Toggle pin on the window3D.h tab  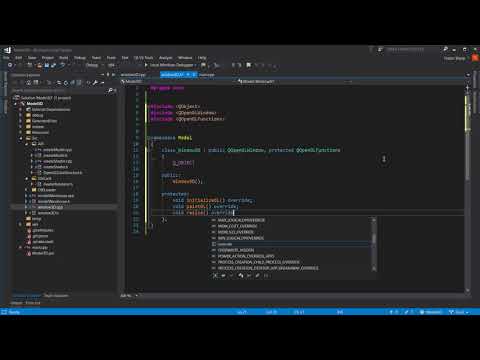[188, 75]
